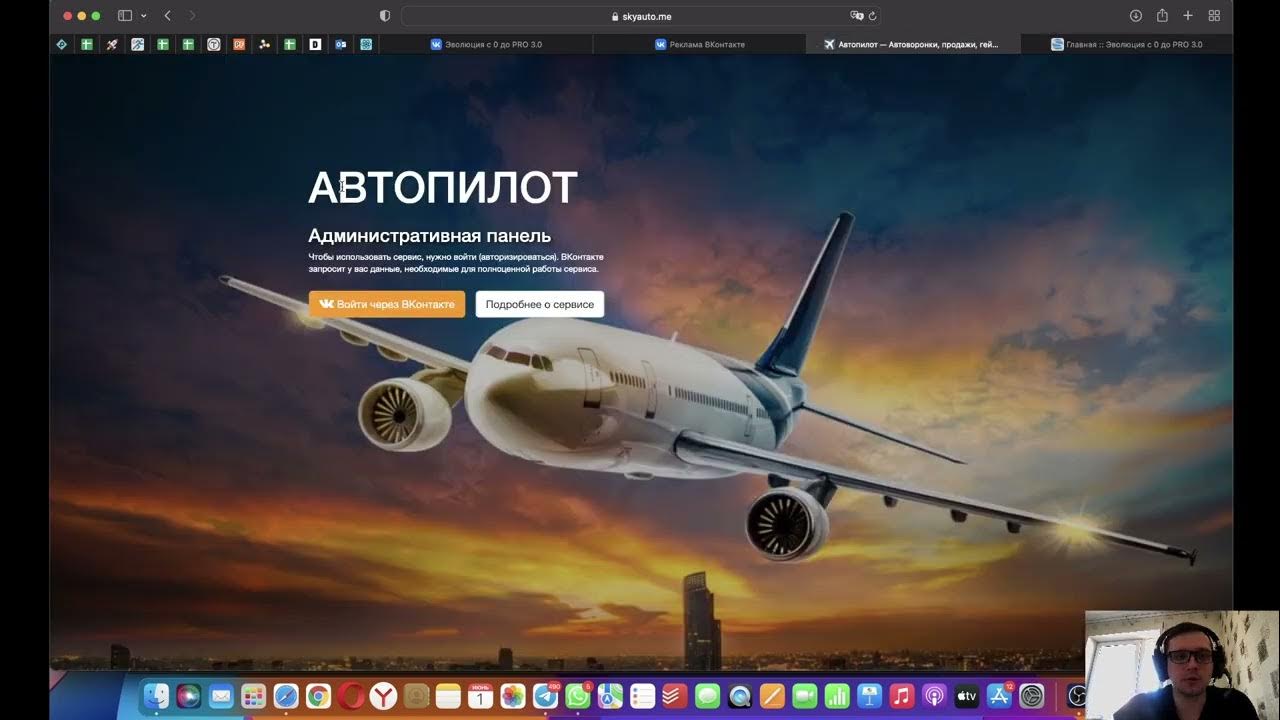1280x720 pixels.
Task: Open WhatsApp from the dock
Action: click(578, 696)
